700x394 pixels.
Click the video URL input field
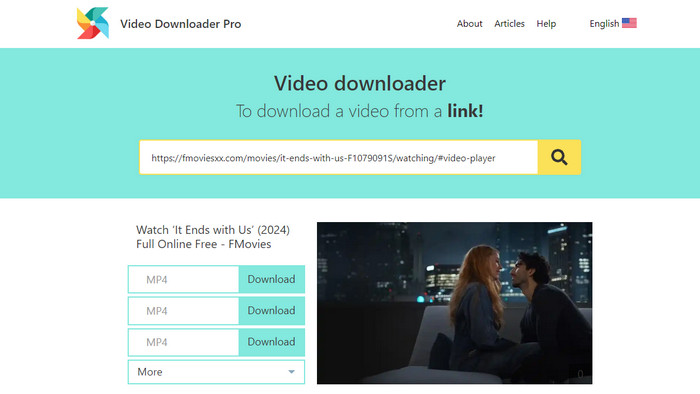point(338,157)
